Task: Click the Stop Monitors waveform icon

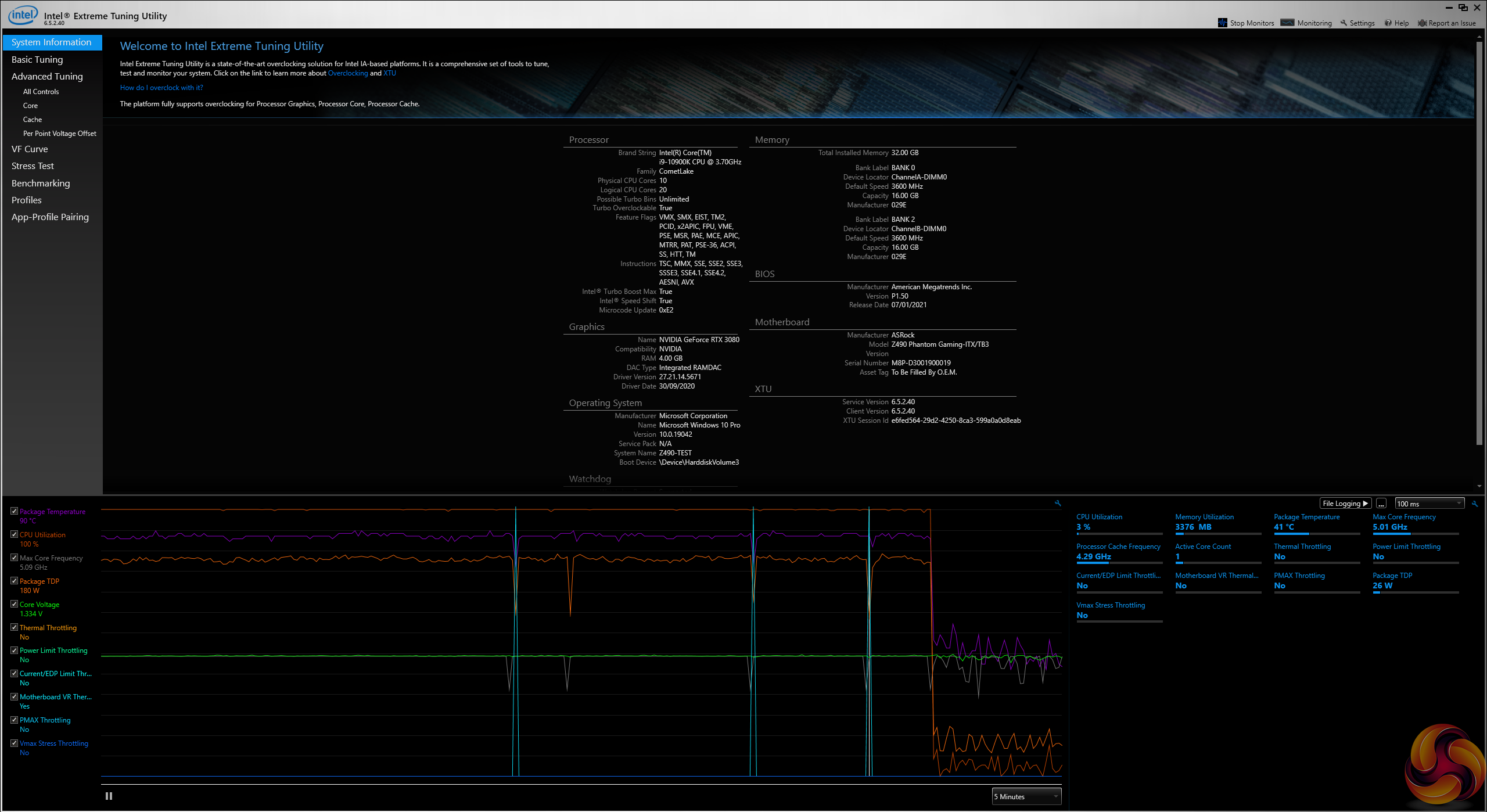Action: click(1222, 23)
